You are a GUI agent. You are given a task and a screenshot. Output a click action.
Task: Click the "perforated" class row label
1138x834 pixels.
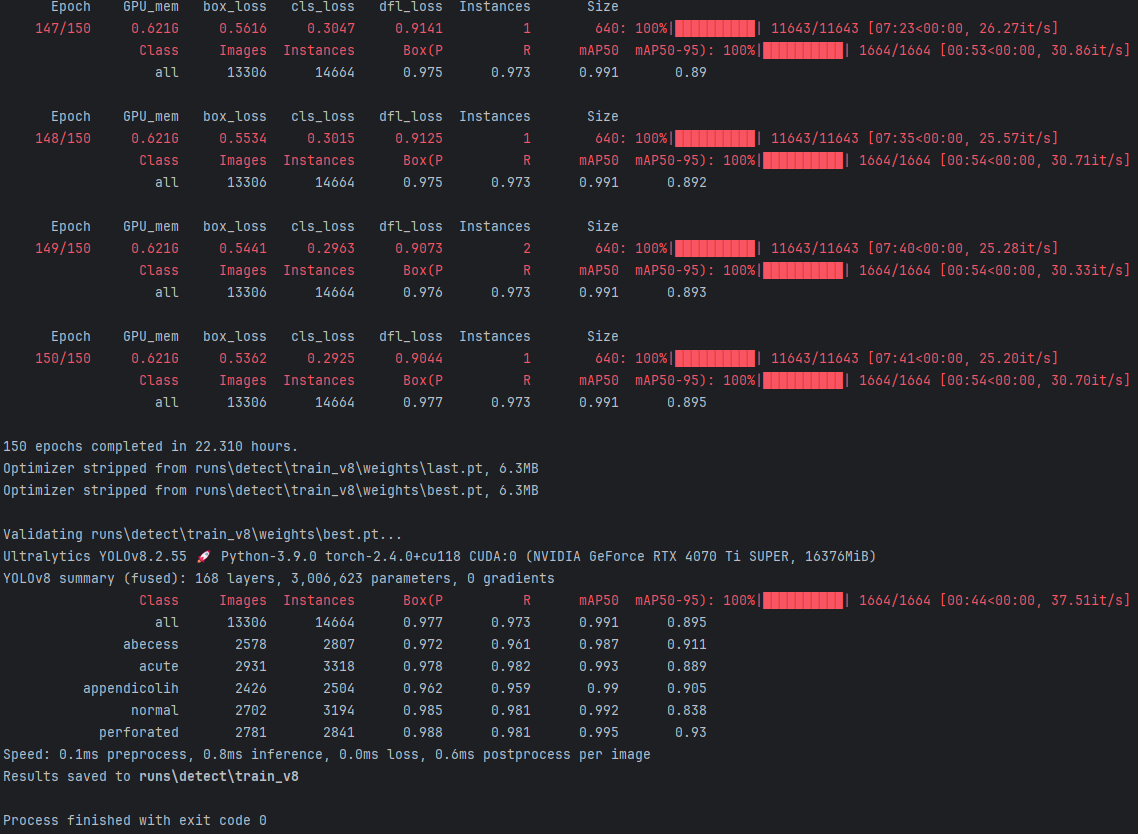point(139,732)
